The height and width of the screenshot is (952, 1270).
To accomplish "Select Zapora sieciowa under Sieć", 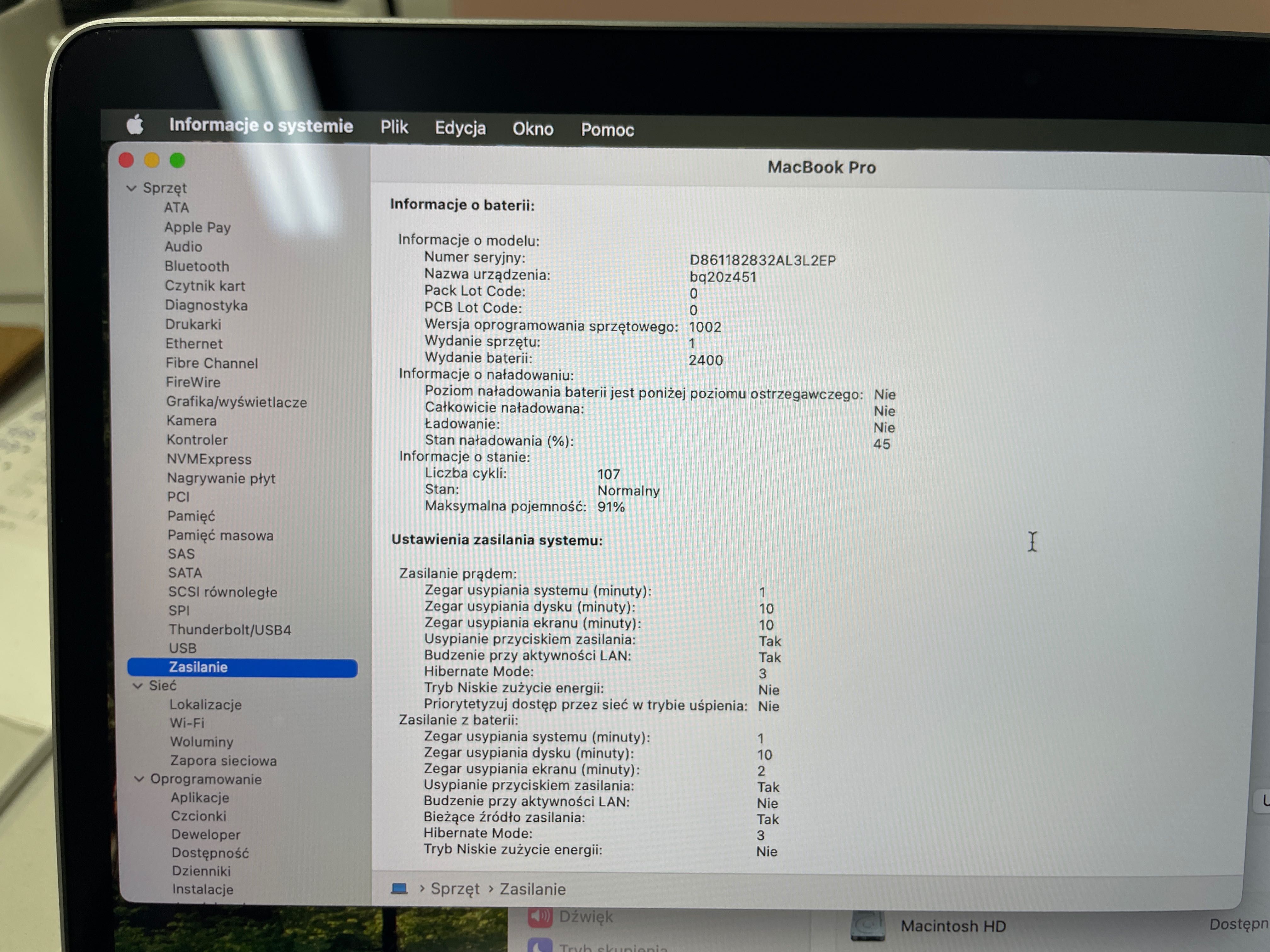I will tap(223, 761).
